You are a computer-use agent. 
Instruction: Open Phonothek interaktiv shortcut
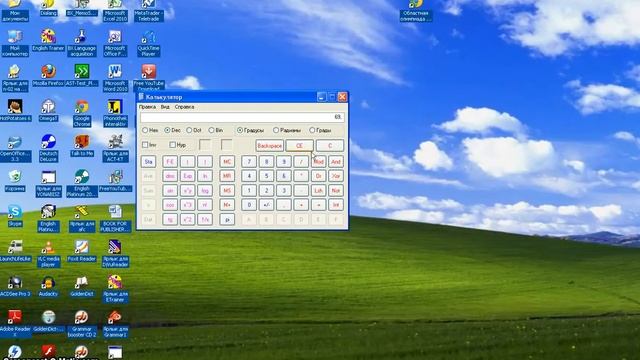[115, 113]
